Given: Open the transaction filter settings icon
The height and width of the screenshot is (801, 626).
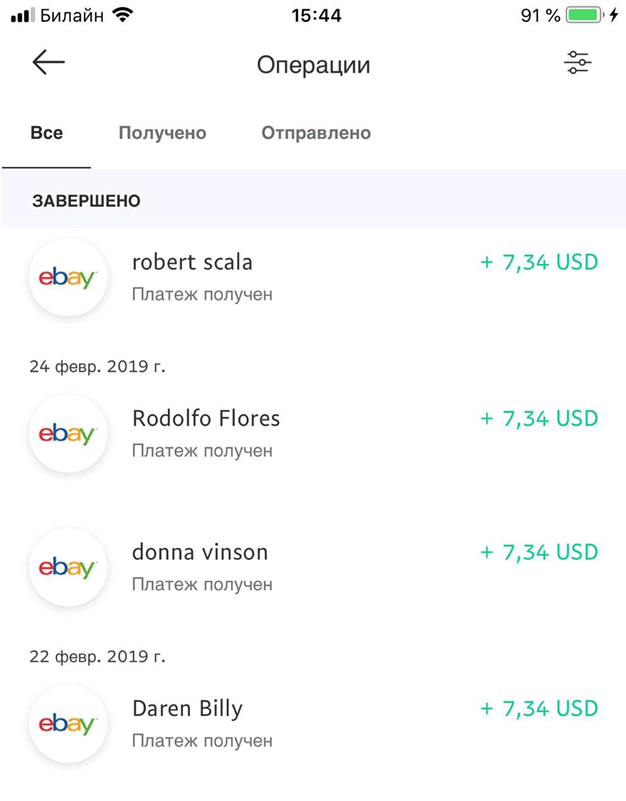Looking at the screenshot, I should (578, 63).
